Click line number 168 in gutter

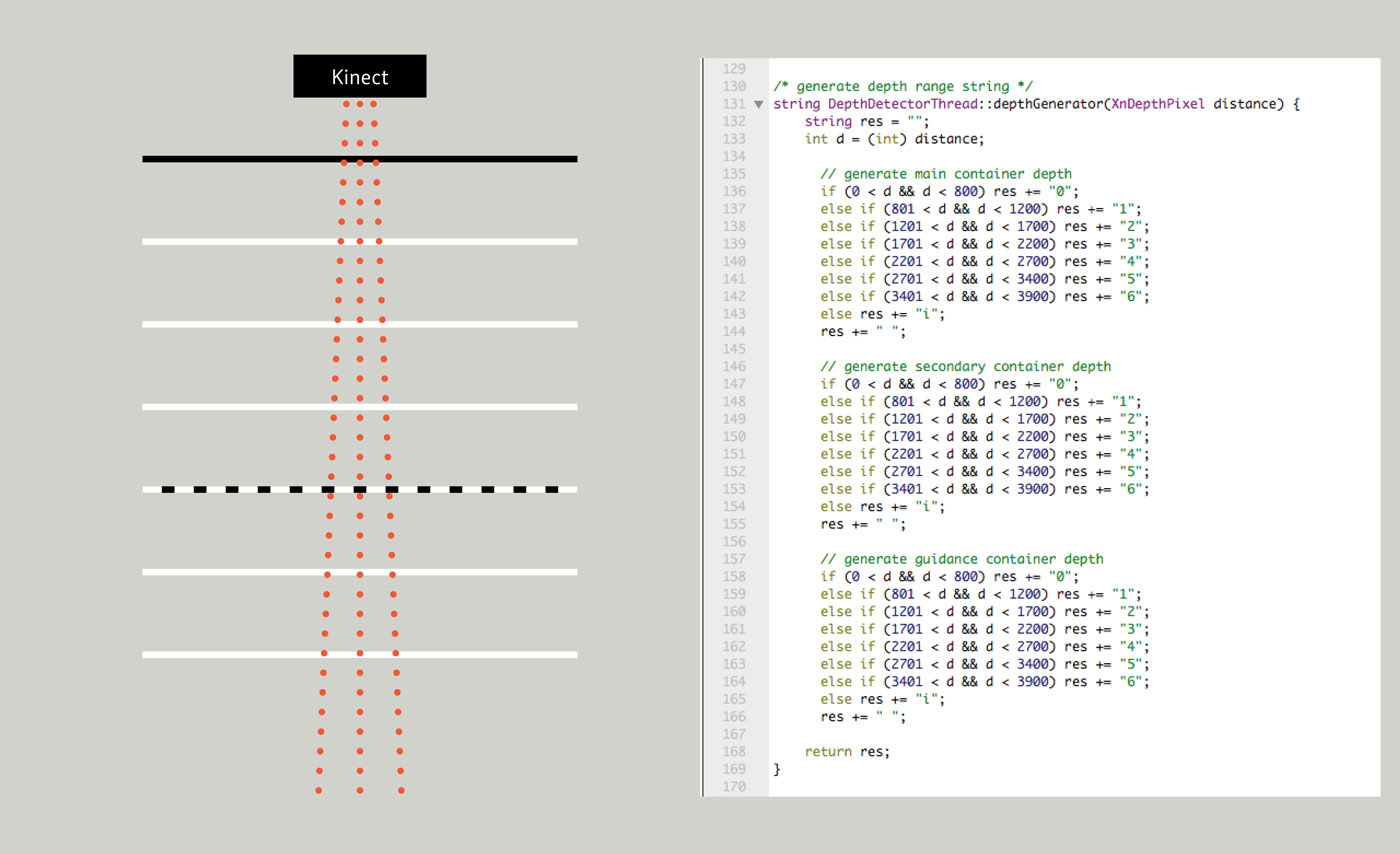[x=735, y=751]
